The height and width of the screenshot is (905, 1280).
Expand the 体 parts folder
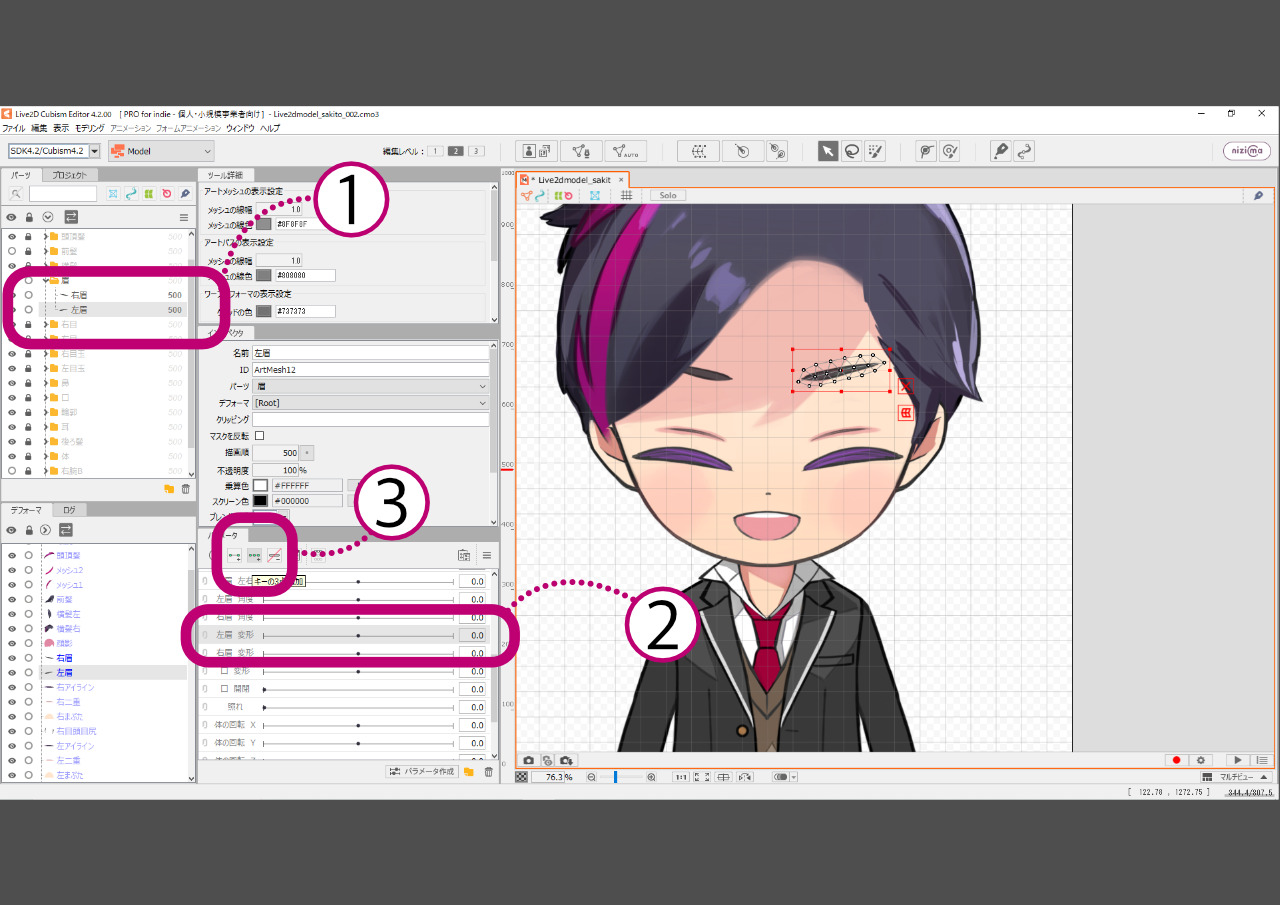47,455
